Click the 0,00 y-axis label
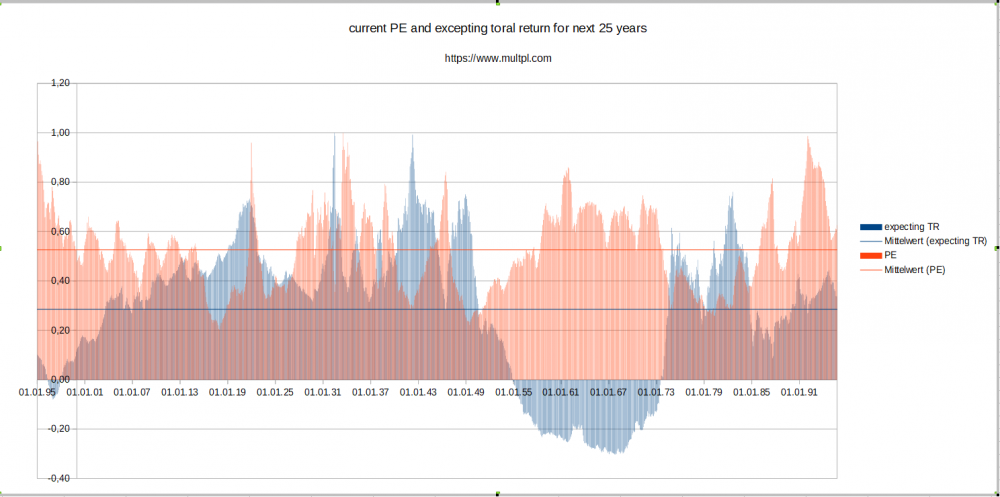This screenshot has height=497, width=1000. pyautogui.click(x=60, y=380)
